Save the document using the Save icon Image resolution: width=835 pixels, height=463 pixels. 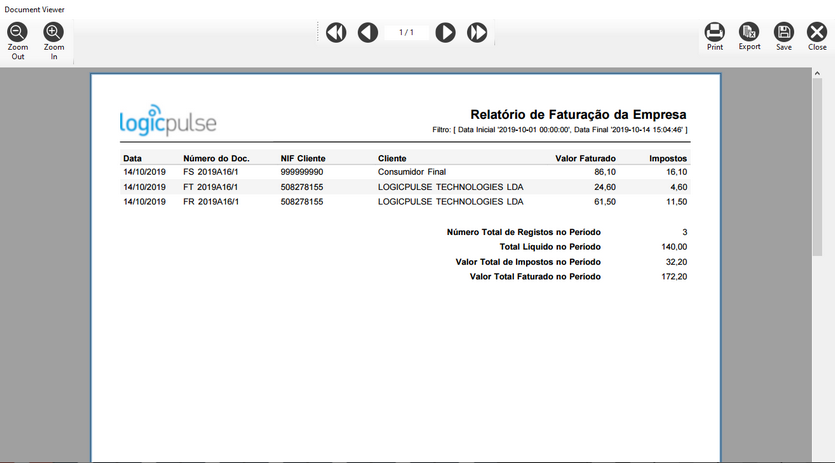click(784, 32)
